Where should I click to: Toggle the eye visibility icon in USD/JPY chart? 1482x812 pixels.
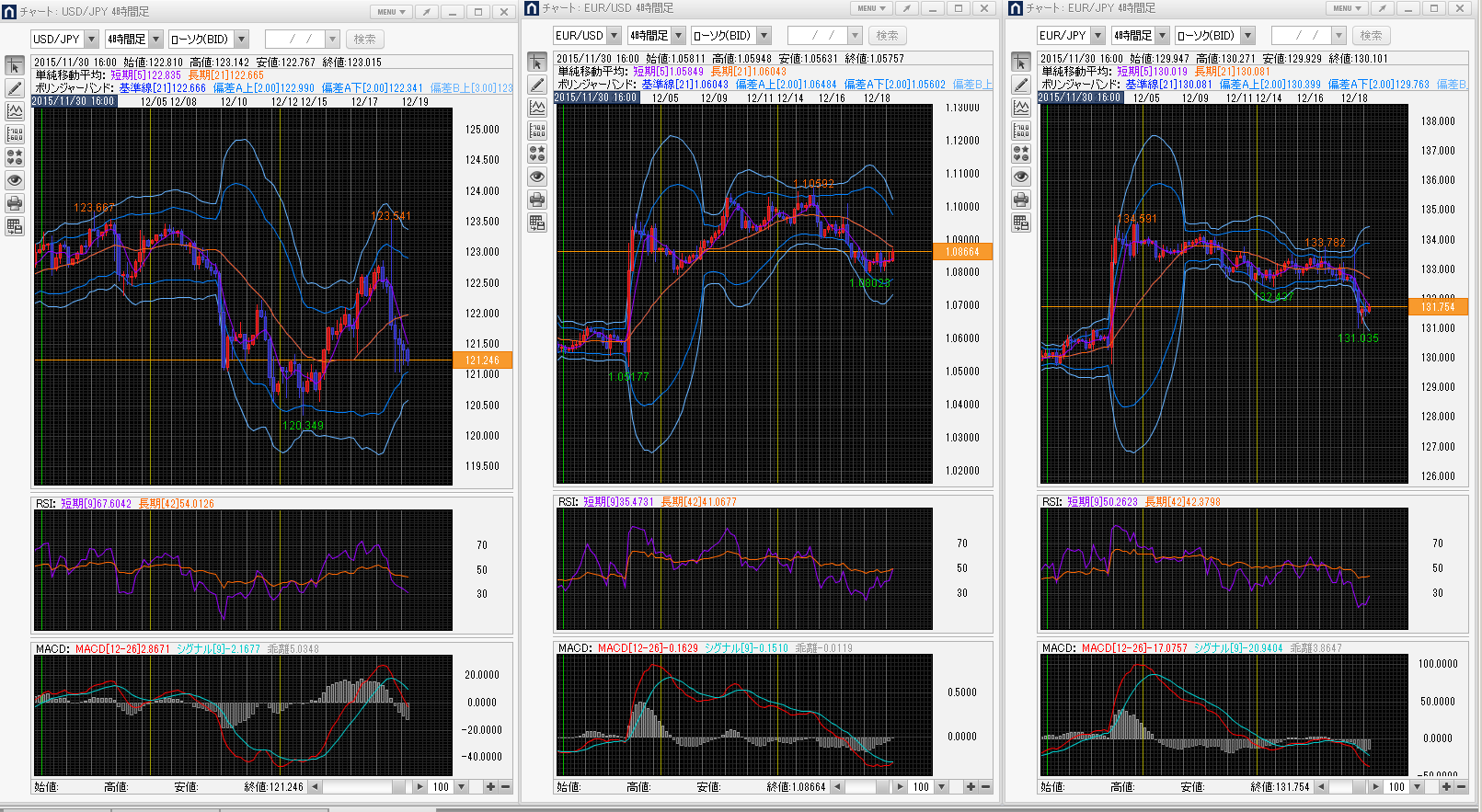pos(15,180)
